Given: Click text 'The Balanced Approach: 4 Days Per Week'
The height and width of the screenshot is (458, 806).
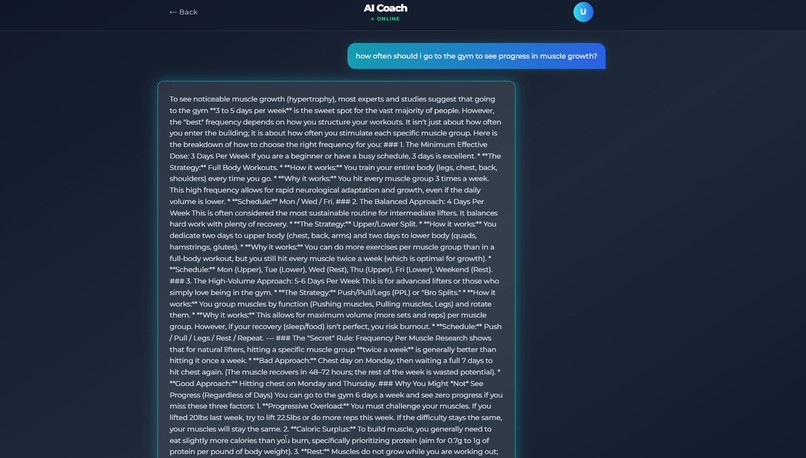Looking at the screenshot, I should point(326,207).
